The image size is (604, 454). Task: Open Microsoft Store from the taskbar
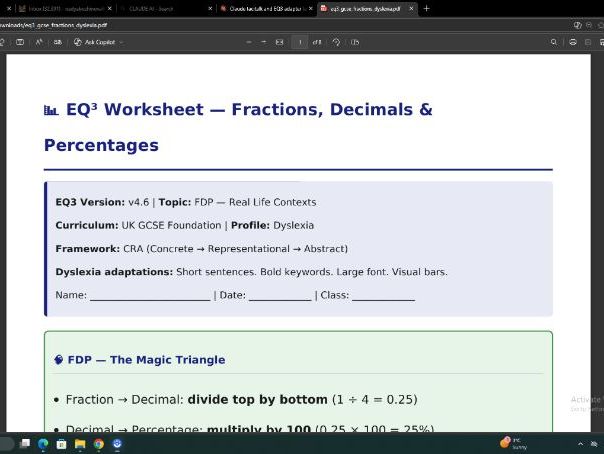[61, 444]
